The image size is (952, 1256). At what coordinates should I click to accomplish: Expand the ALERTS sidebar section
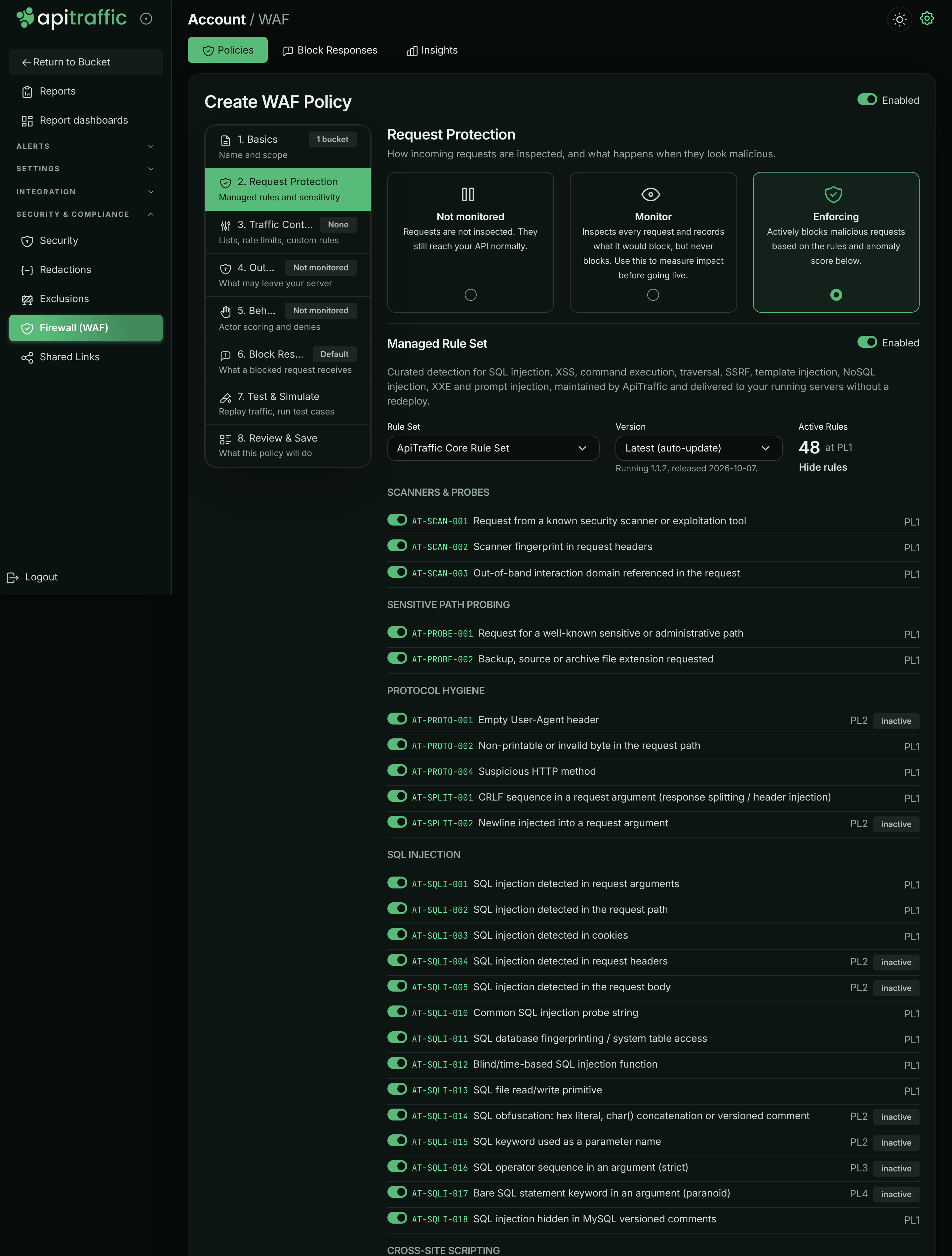[85, 146]
